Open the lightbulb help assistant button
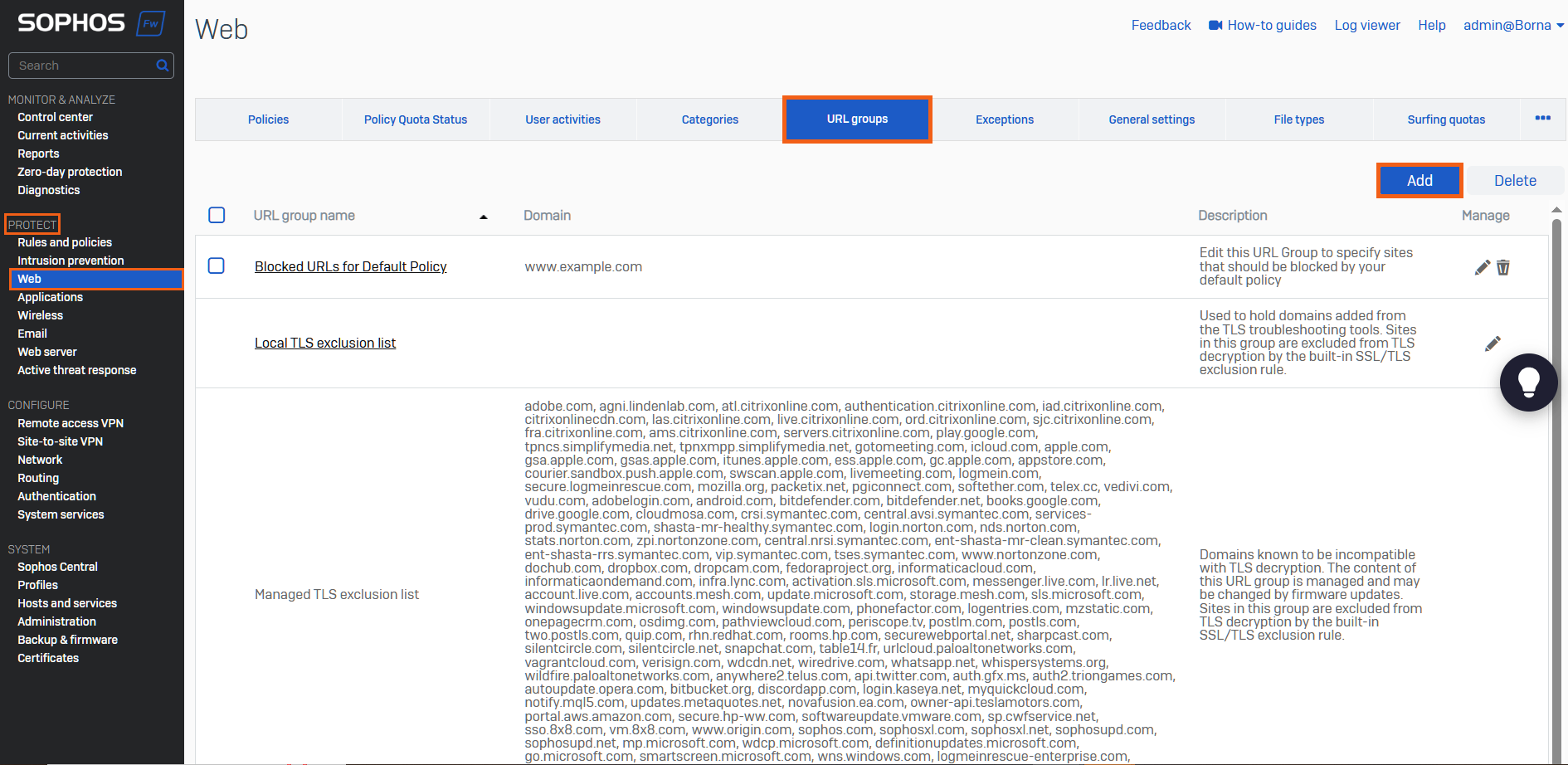This screenshot has height=765, width=1568. pos(1528,382)
